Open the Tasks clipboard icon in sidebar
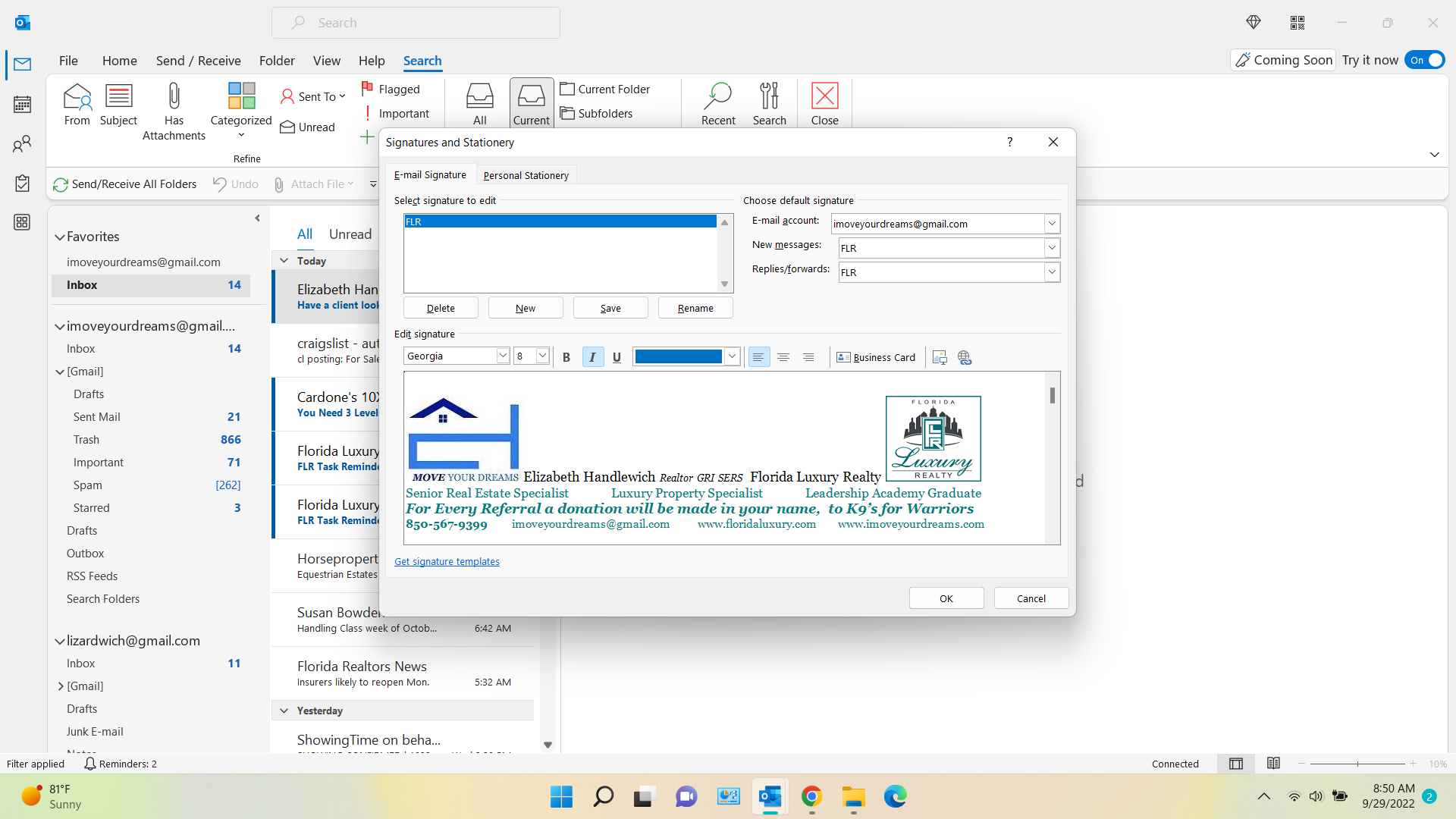The image size is (1456, 819). coord(22,183)
